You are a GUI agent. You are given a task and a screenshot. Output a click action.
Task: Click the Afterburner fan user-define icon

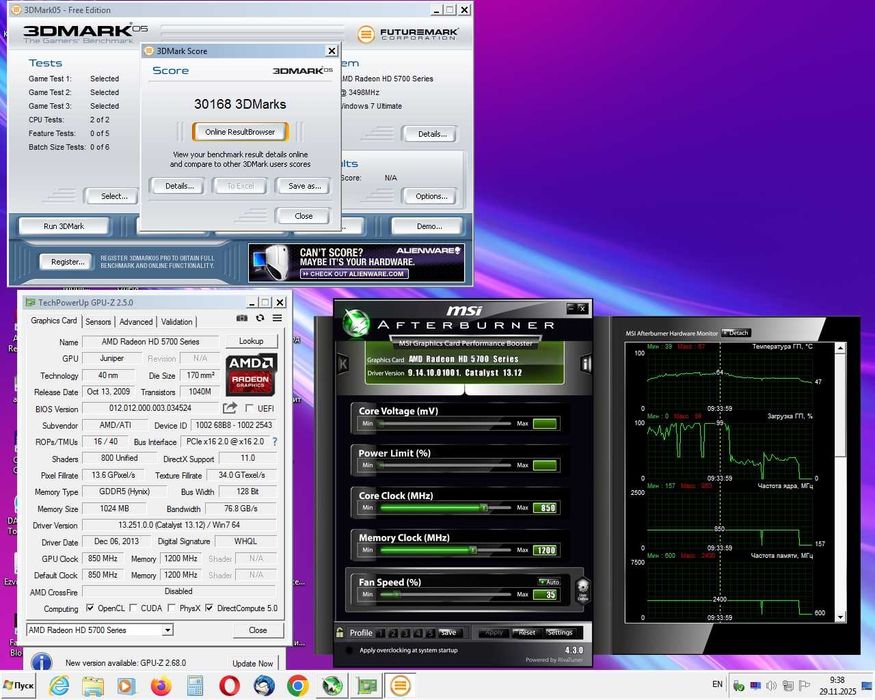583,590
